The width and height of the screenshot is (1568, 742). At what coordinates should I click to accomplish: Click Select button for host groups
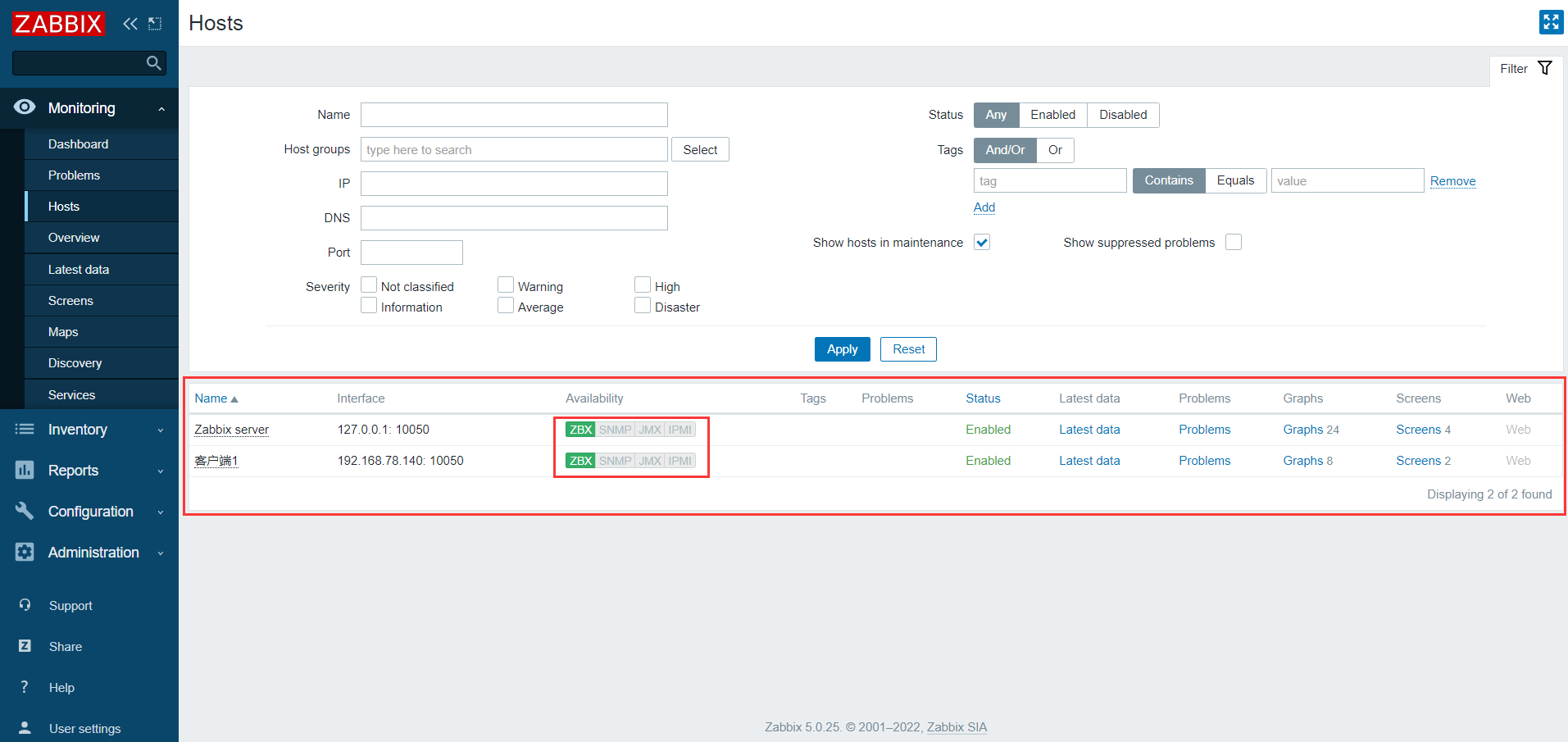click(700, 150)
